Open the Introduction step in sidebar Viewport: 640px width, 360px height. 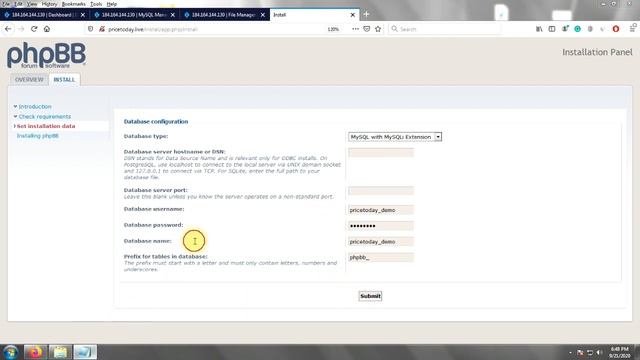35,107
